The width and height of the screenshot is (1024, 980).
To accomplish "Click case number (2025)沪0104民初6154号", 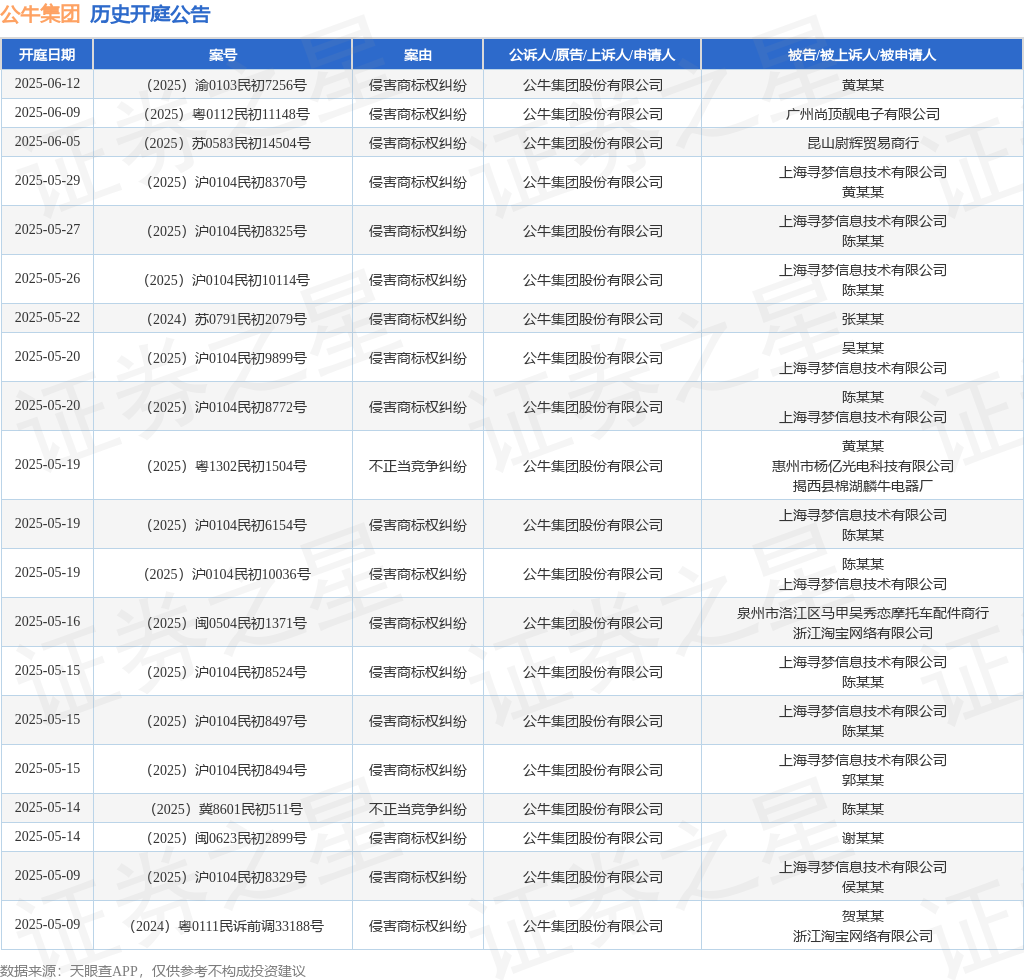I will tap(226, 525).
